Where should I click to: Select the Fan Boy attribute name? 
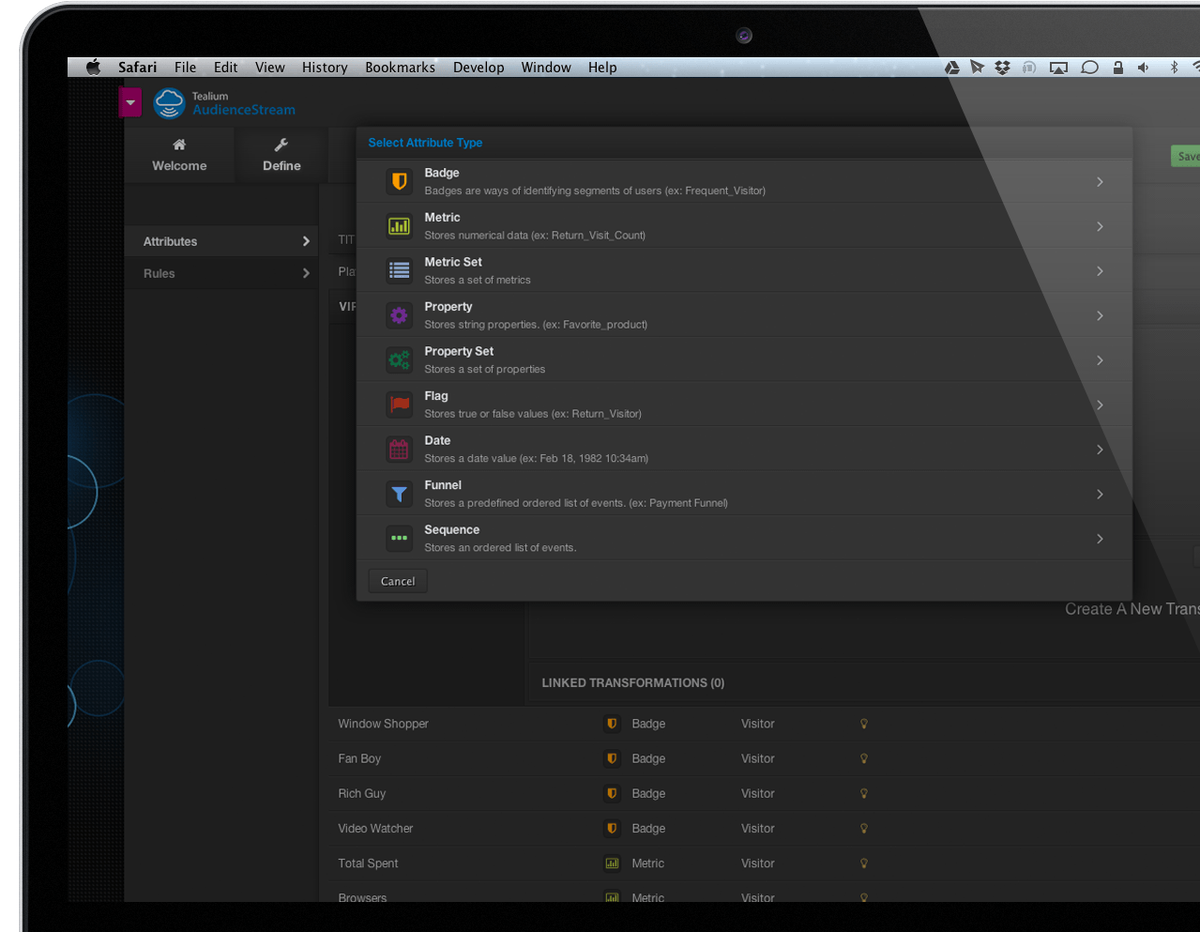(359, 759)
